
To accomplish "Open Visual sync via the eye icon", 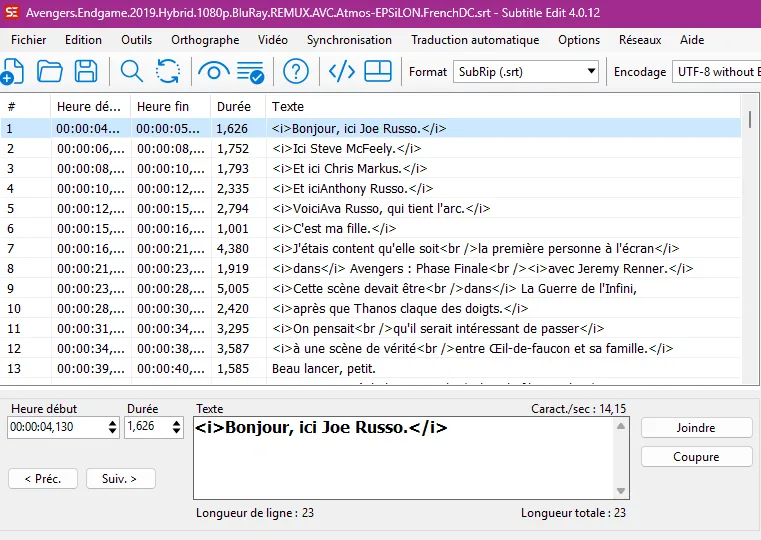I will click(x=214, y=71).
